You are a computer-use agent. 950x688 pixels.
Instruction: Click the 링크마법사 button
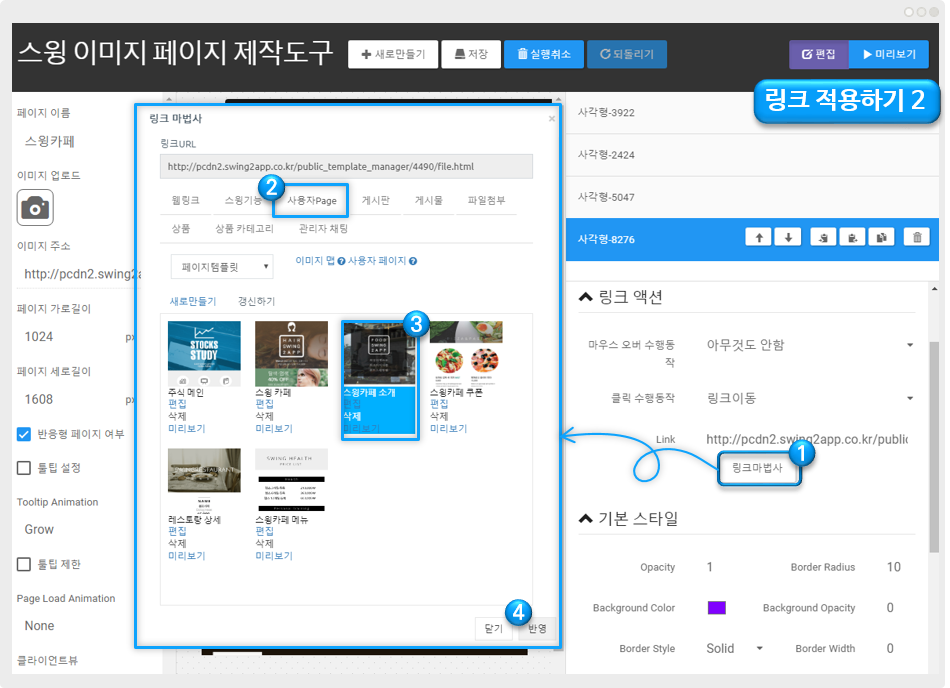(759, 468)
